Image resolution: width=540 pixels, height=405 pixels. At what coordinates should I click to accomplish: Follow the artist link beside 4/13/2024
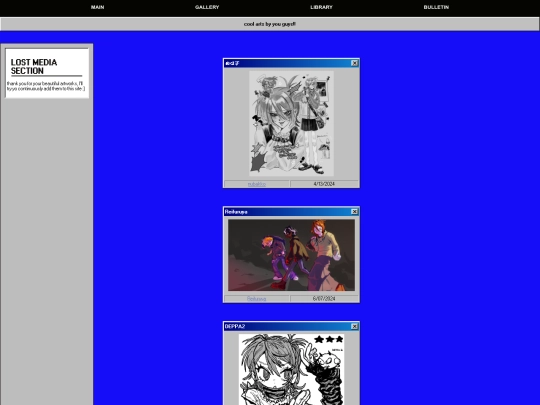(x=257, y=184)
